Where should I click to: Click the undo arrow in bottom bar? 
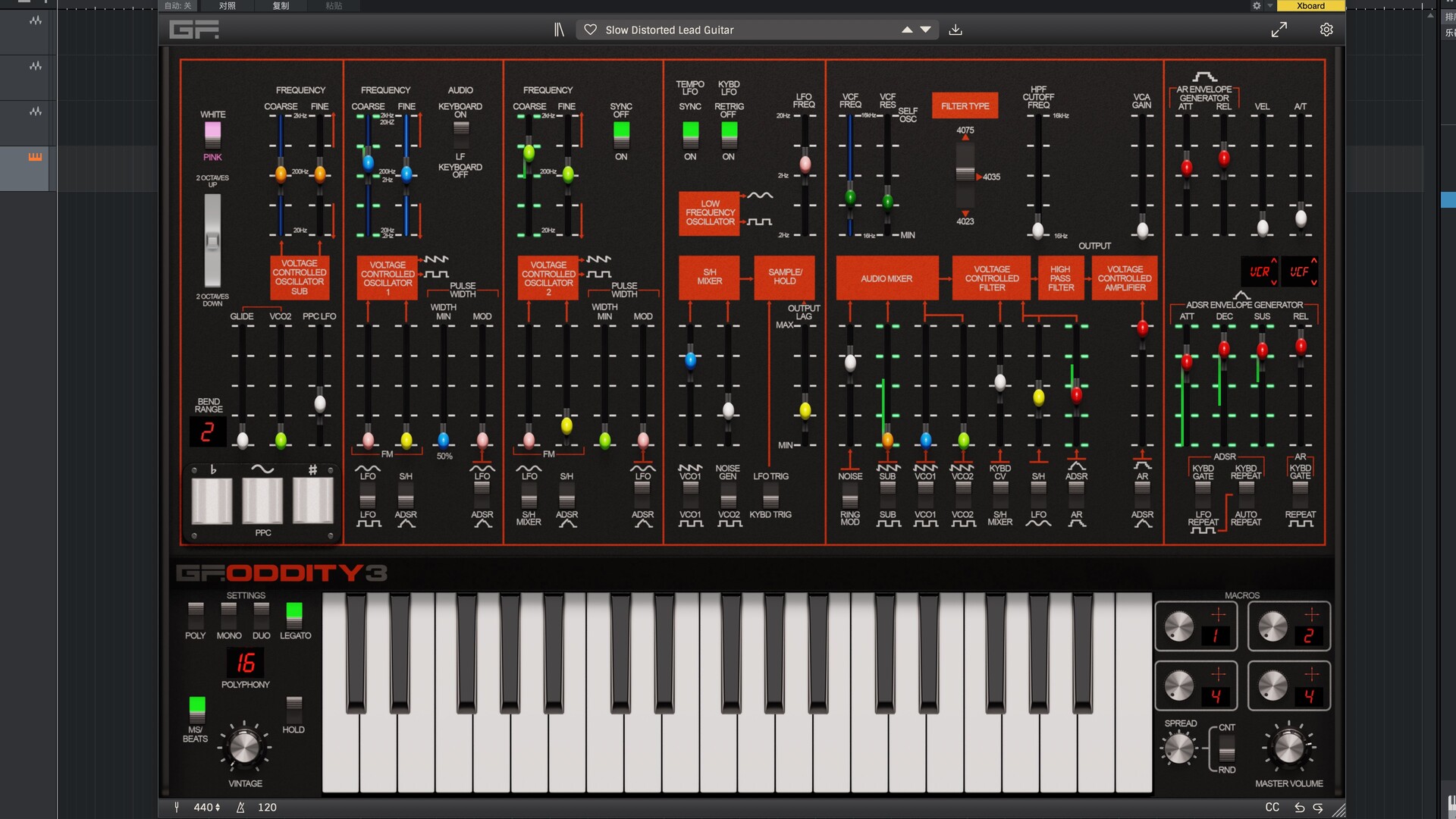1299,808
